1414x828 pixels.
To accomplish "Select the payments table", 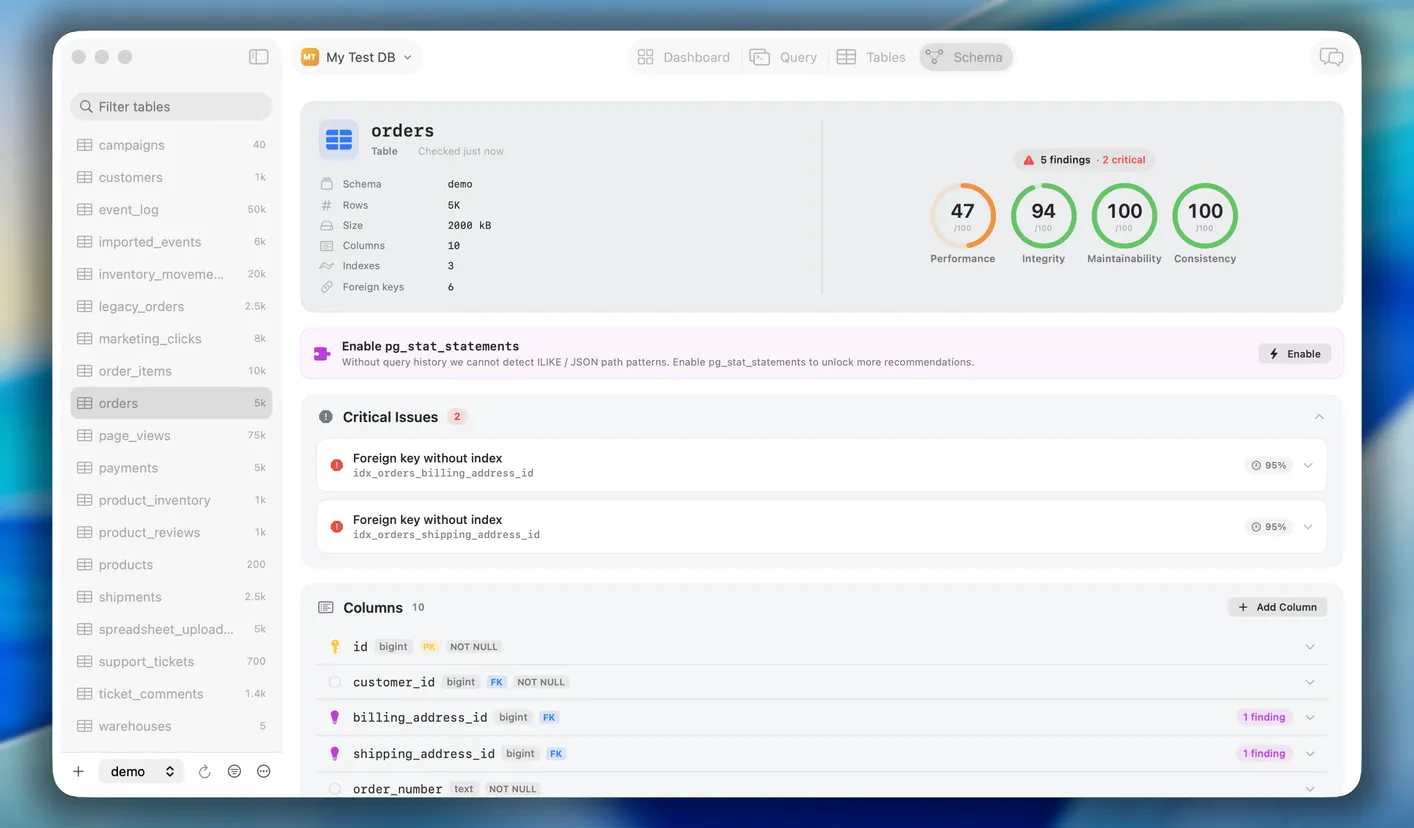I will pos(171,468).
